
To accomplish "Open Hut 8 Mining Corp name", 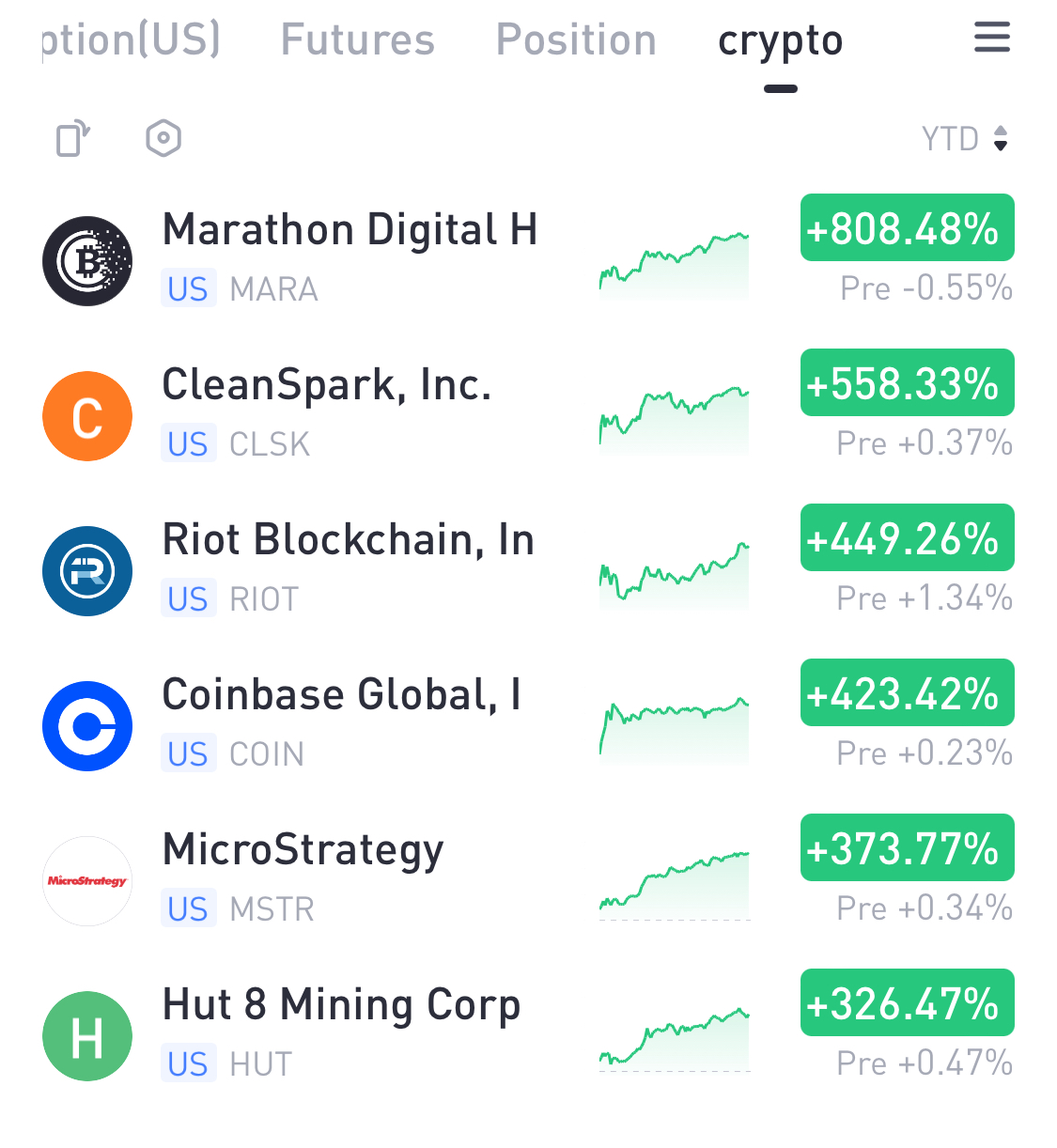I will [x=341, y=1005].
